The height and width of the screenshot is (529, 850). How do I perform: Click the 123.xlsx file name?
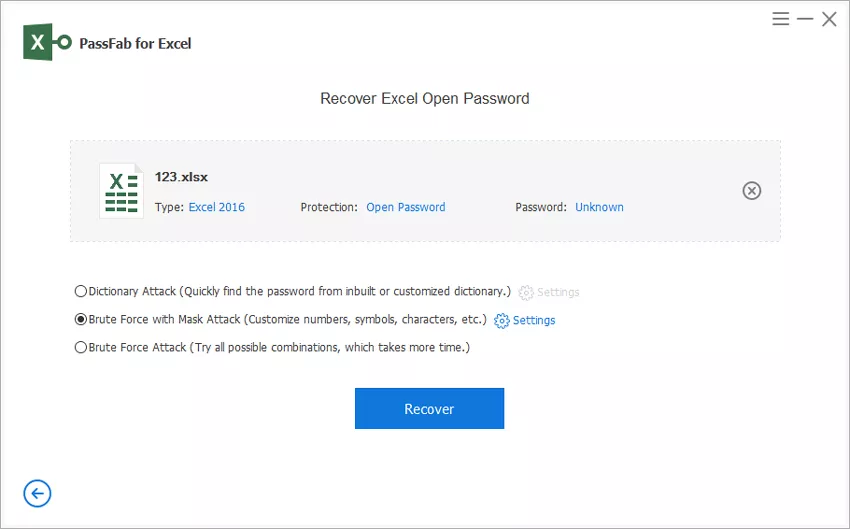[x=181, y=177]
